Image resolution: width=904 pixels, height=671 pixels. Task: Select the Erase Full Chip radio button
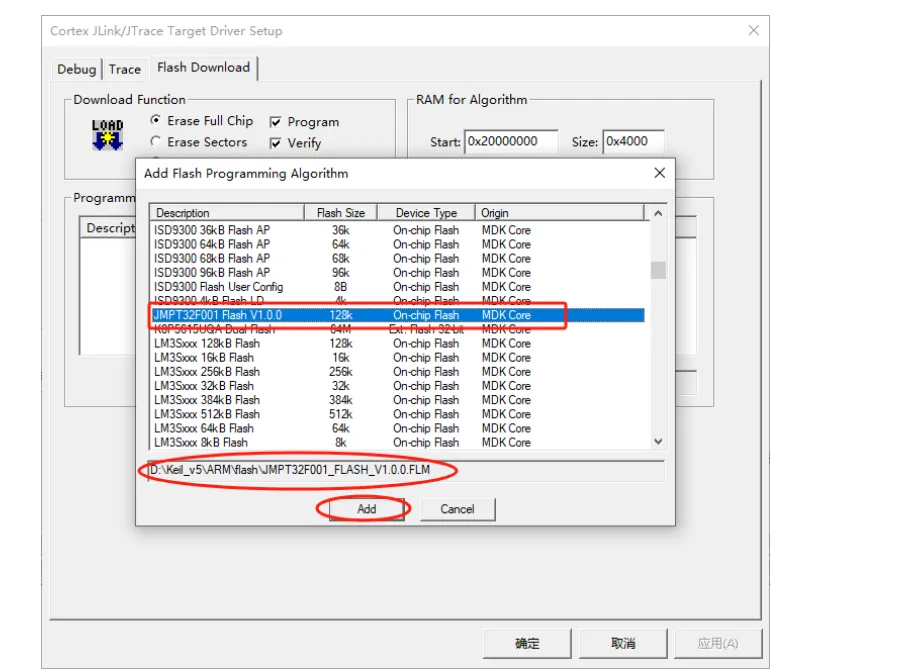(156, 120)
